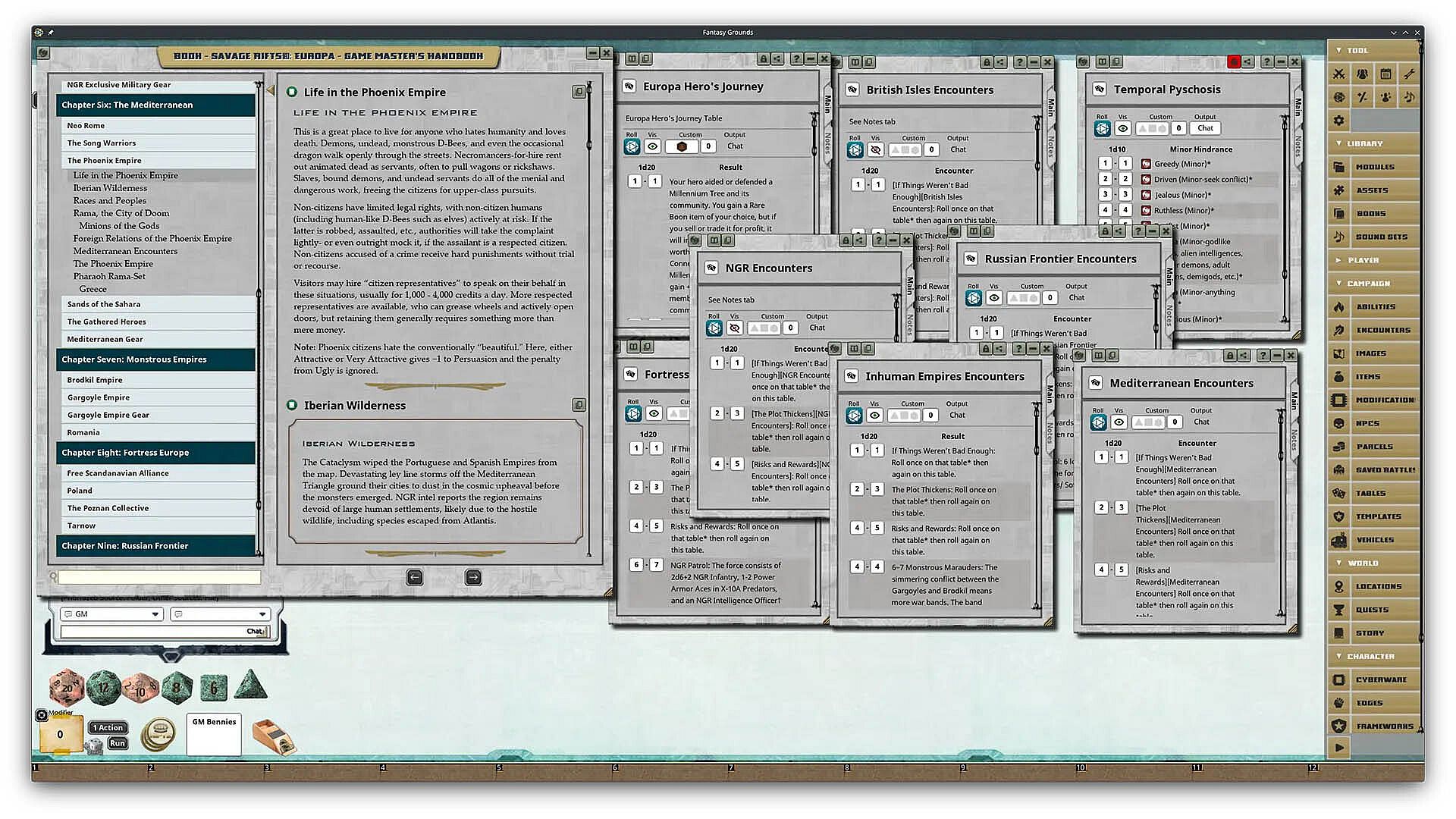1456x819 pixels.
Task: Click the share icon on British Isles Encounters window
Action: 1001,62
